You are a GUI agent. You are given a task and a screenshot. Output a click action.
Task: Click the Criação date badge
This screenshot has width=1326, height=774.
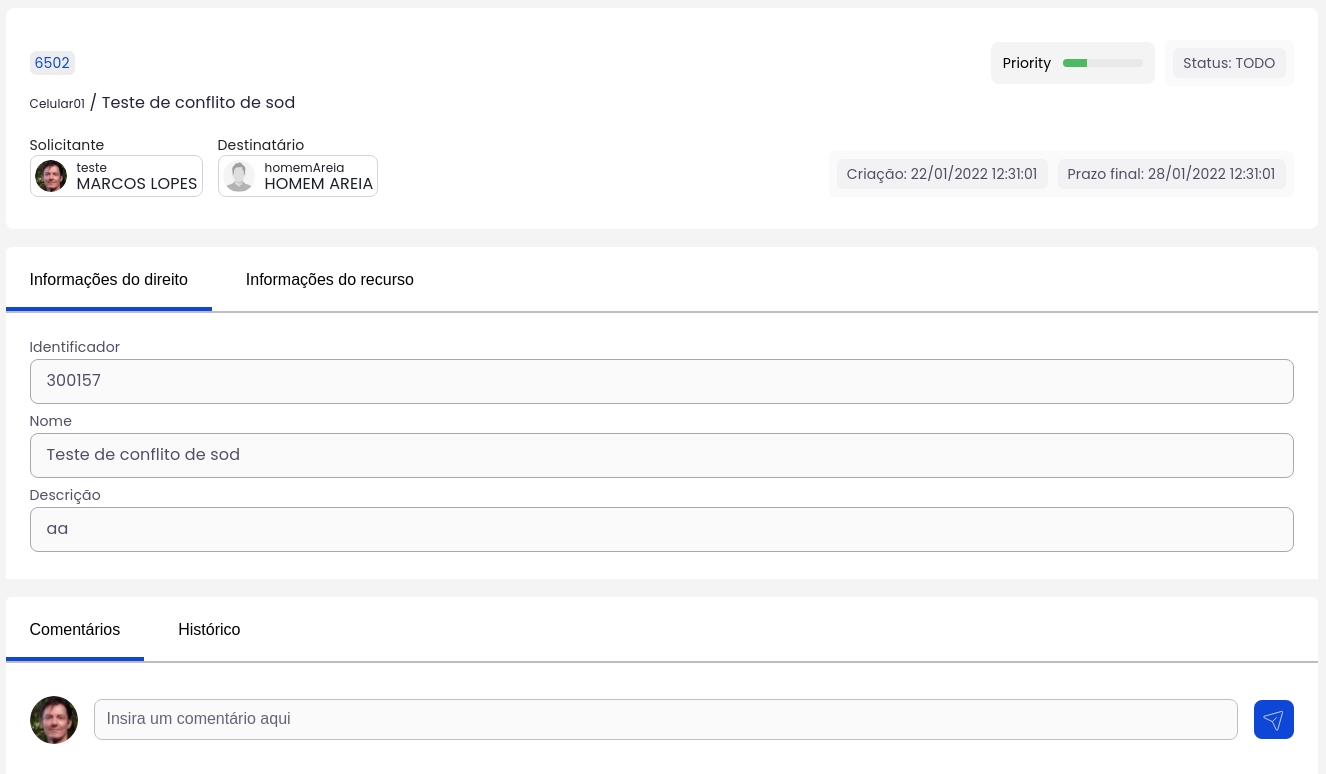[x=941, y=174]
